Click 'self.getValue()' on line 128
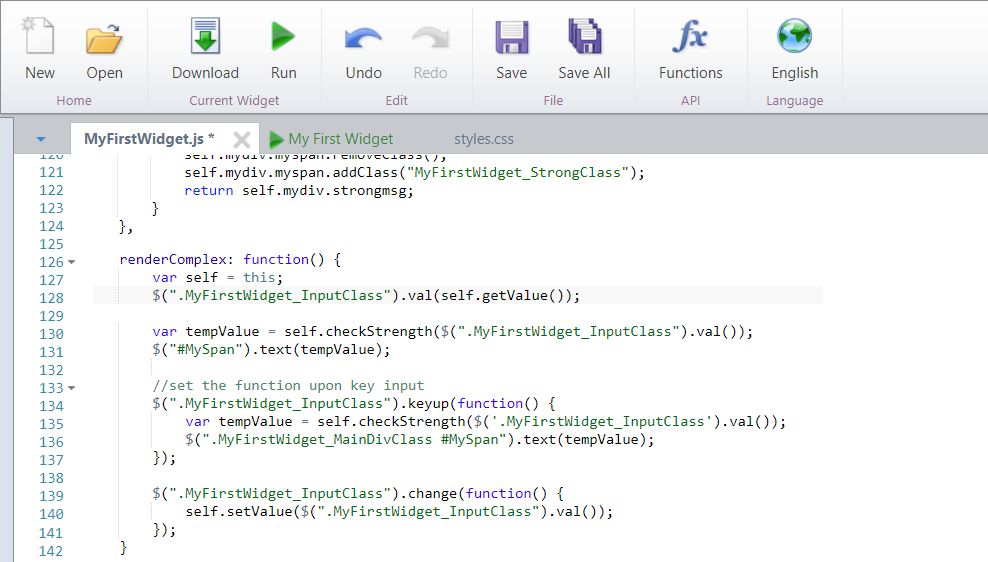This screenshot has height=562, width=988. click(x=501, y=295)
